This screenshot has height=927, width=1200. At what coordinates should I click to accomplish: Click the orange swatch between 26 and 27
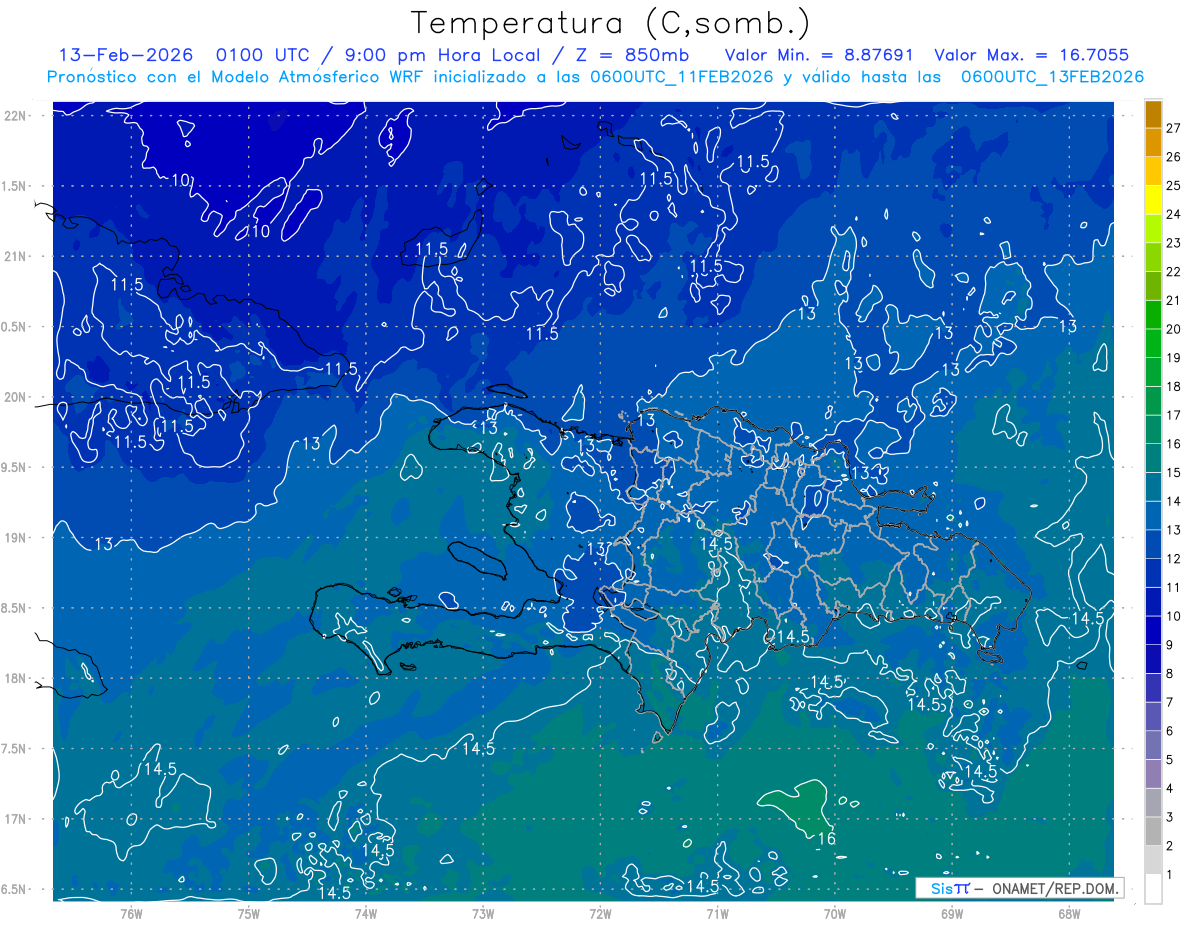[x=1154, y=144]
